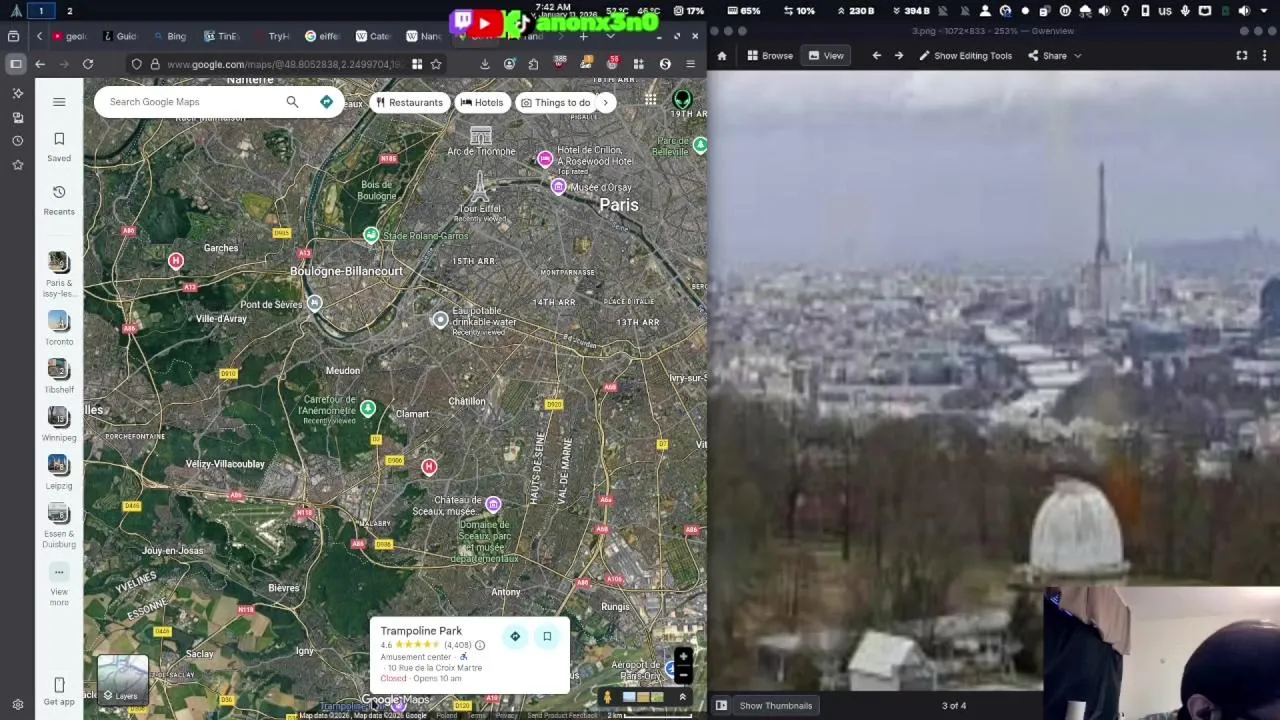Toggle Gwenview Browse mode
Image resolution: width=1280 pixels, height=720 pixels.
[x=770, y=56]
